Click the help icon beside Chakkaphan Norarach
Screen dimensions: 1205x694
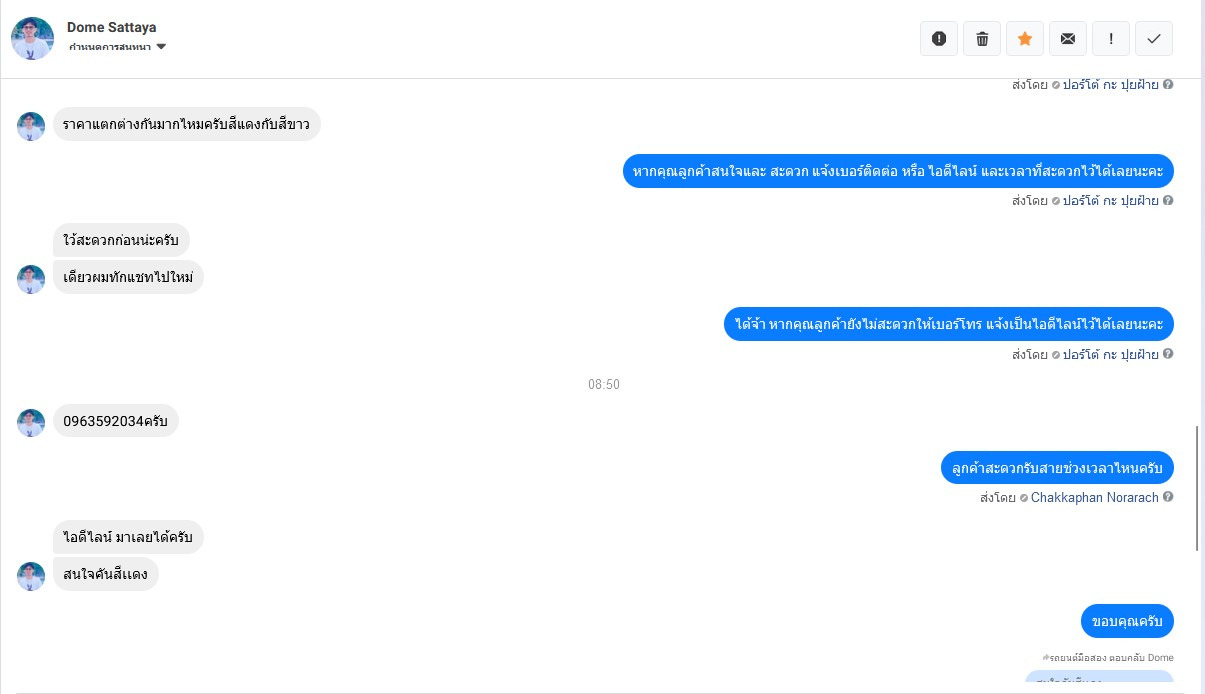click(1168, 497)
